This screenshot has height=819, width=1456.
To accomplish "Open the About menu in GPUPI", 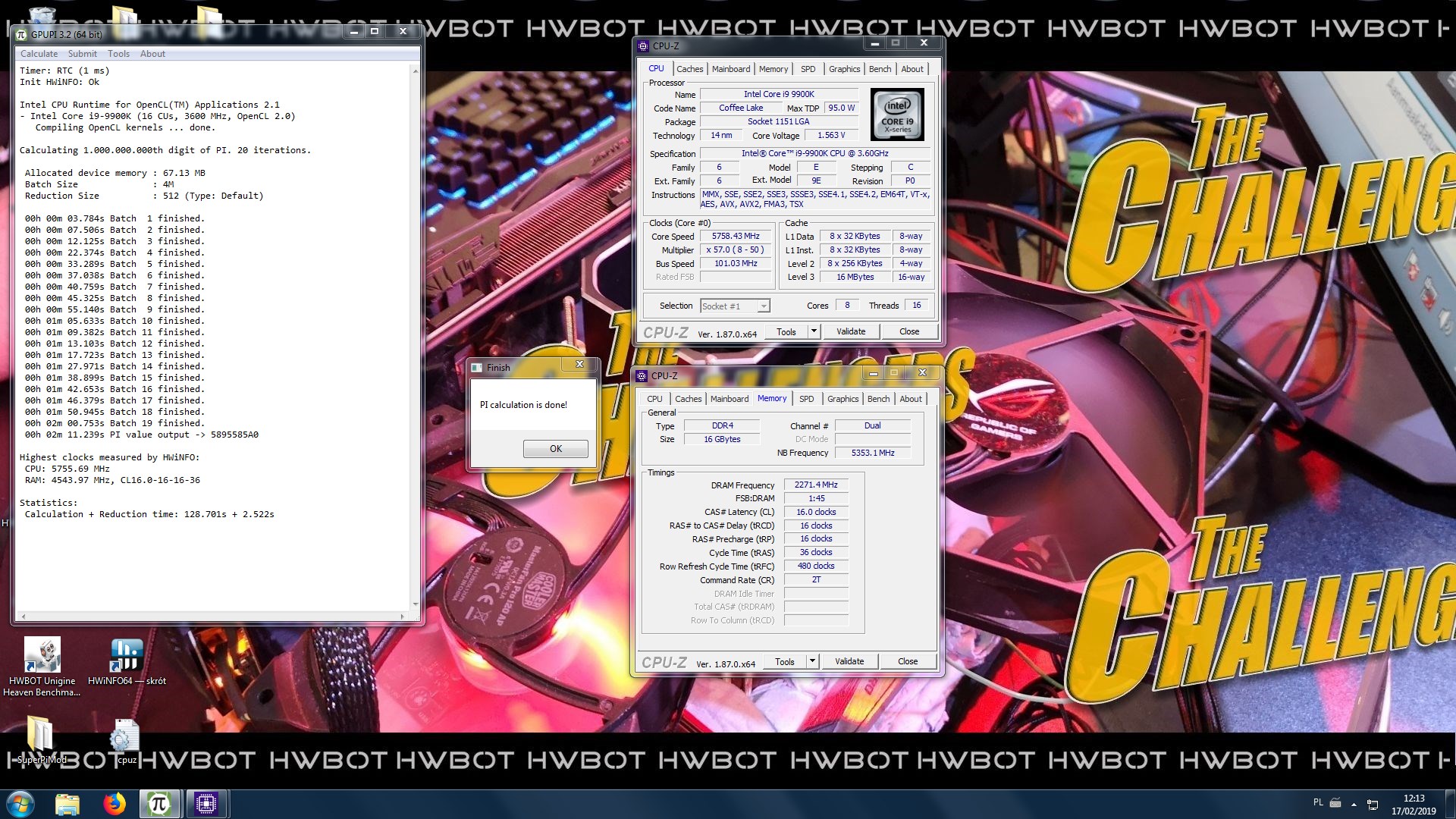I will [x=152, y=54].
